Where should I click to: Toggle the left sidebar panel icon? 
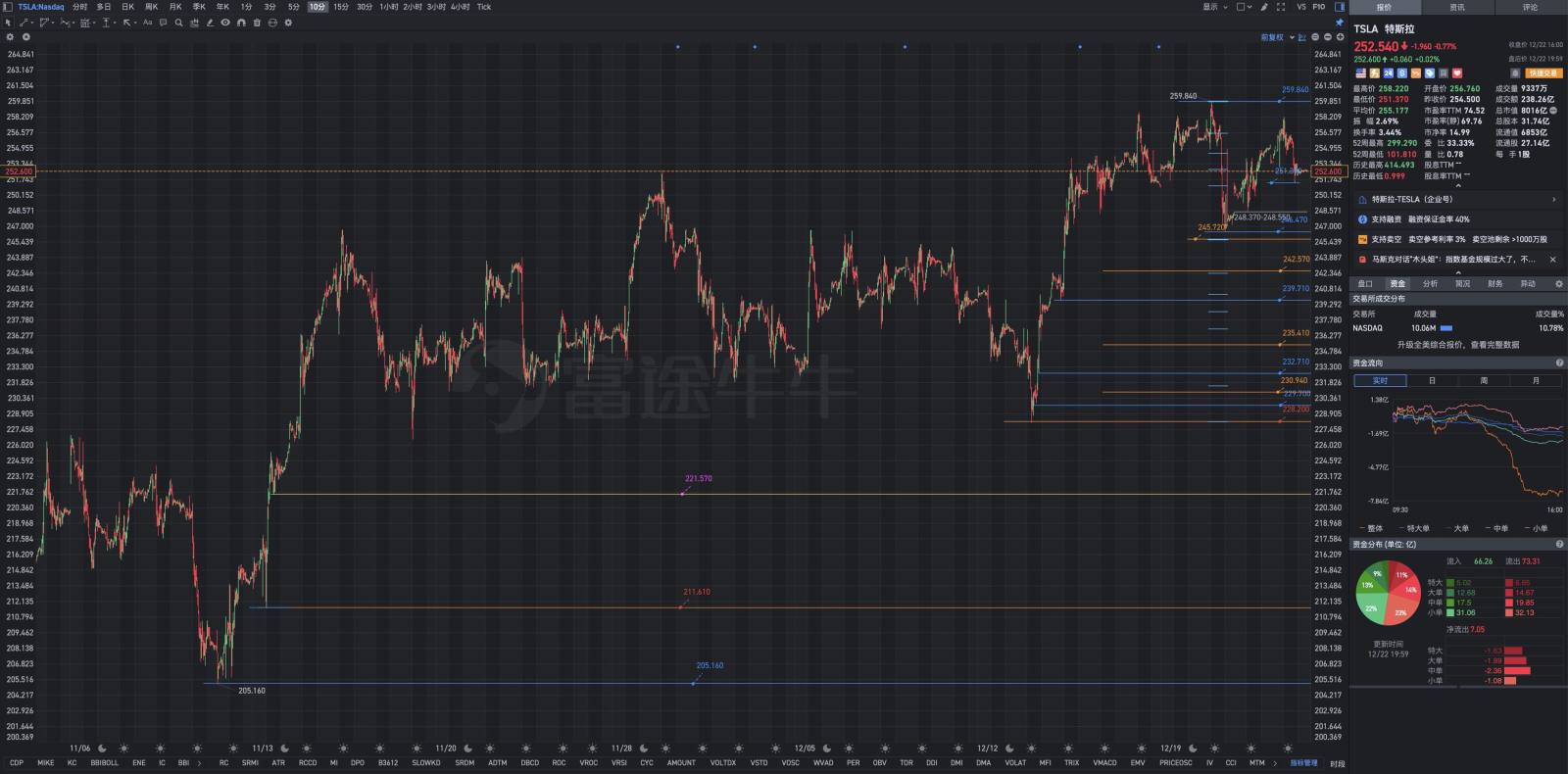[7, 7]
